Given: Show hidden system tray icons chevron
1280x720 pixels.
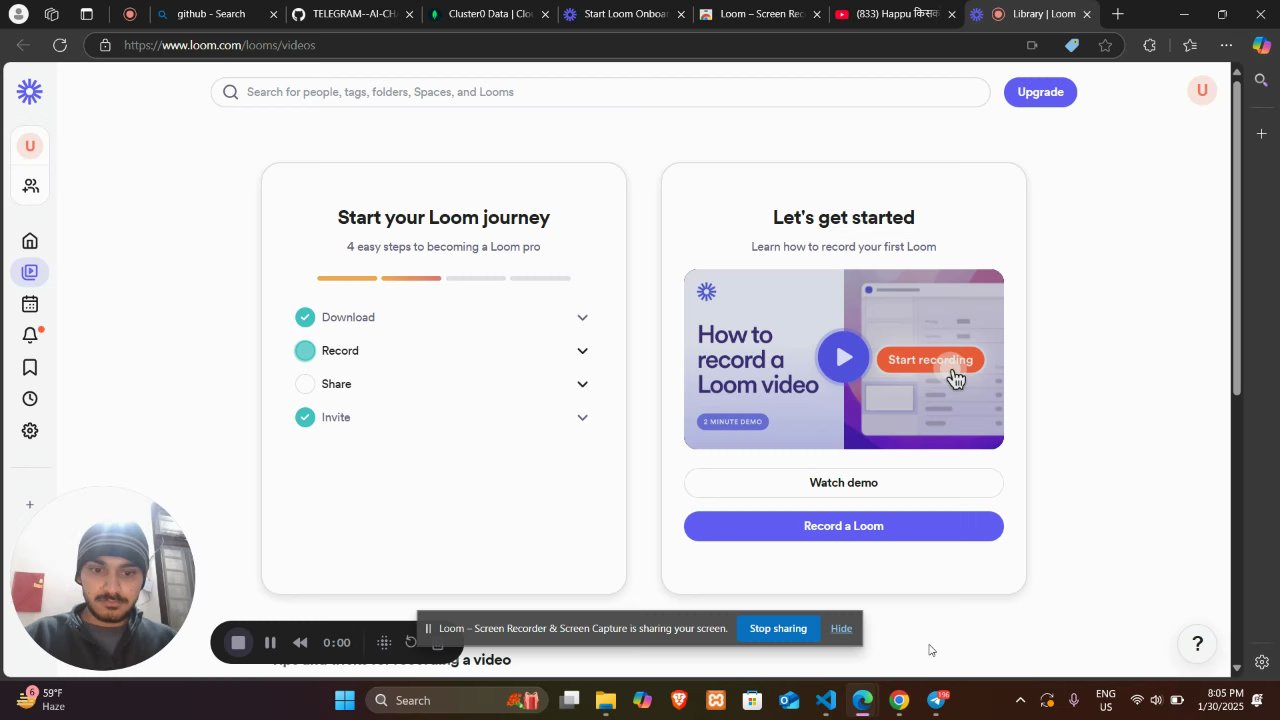Looking at the screenshot, I should pyautogui.click(x=1020, y=700).
